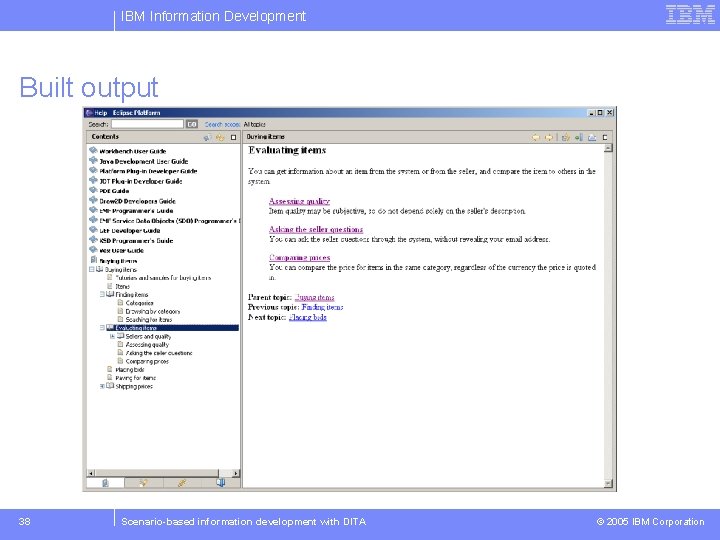Click the Search text field
This screenshot has width=720, height=540.
coord(147,124)
